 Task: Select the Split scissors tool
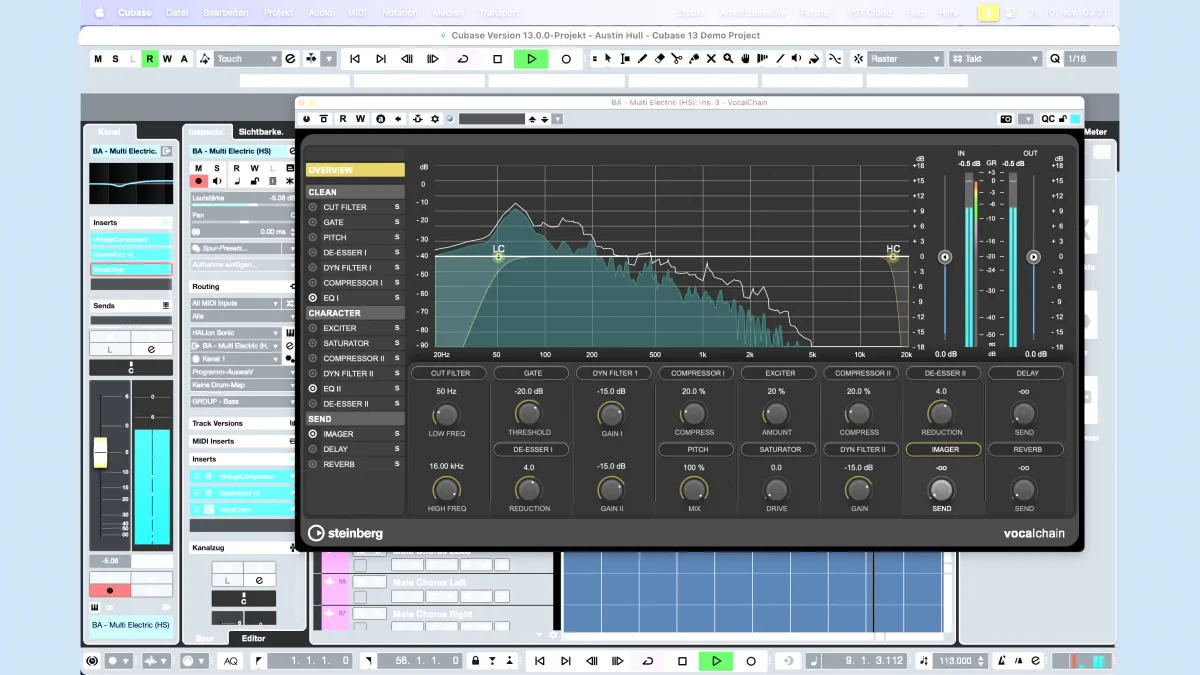click(677, 59)
